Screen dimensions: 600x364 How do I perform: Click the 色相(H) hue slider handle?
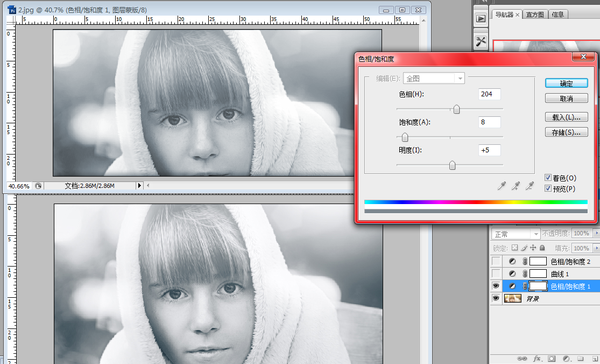click(457, 110)
